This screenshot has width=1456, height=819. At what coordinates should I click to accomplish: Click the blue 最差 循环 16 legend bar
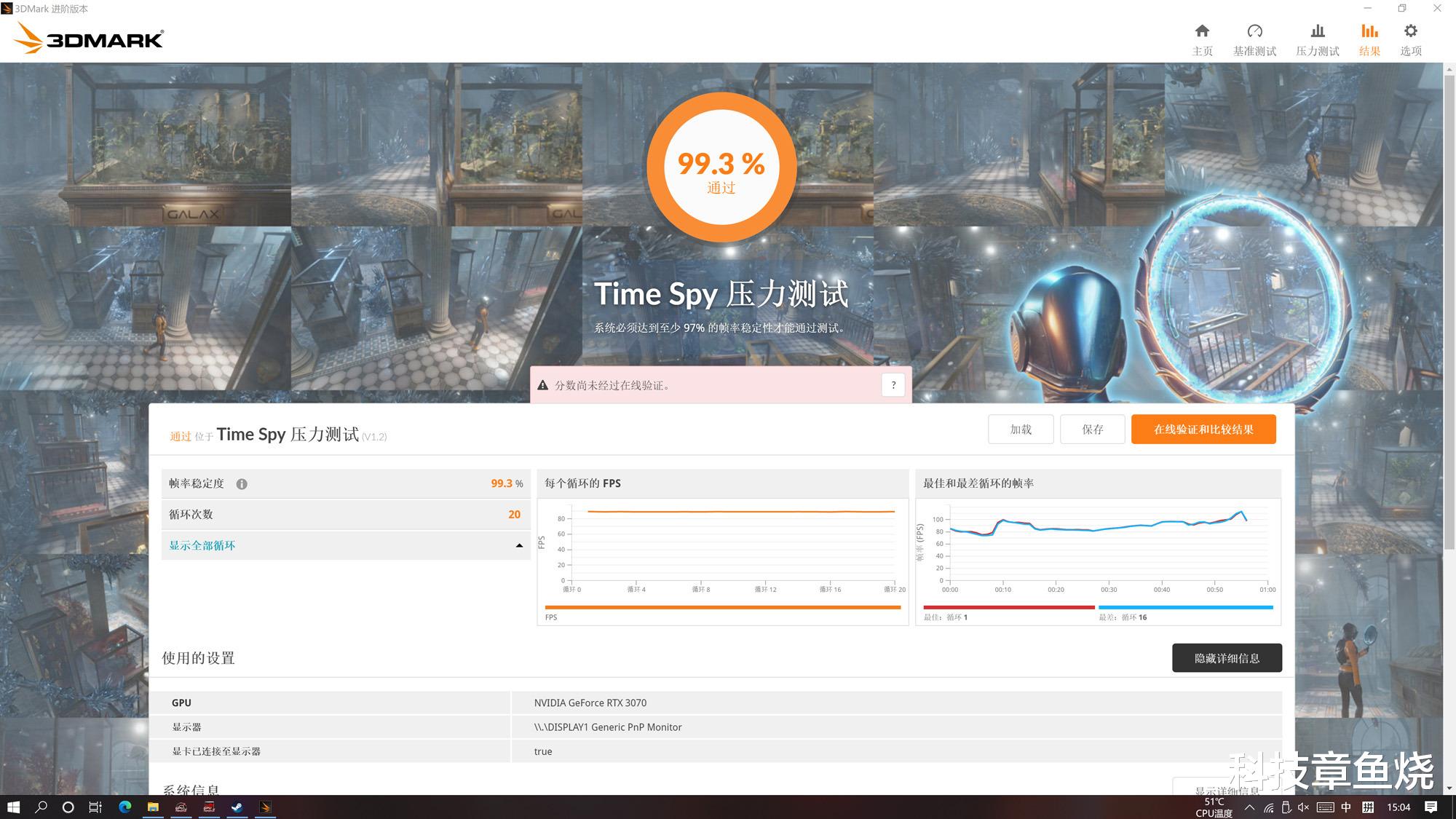pyautogui.click(x=1186, y=607)
